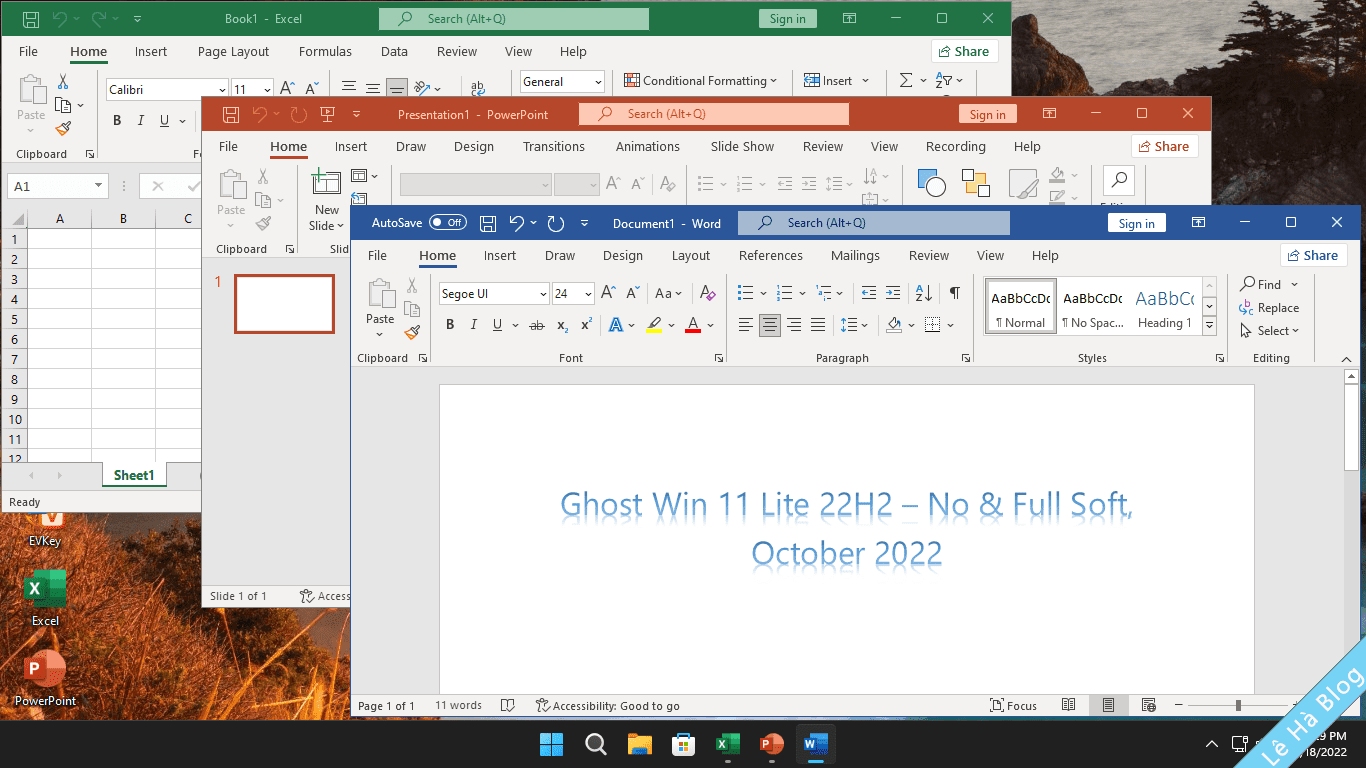Decrease font size in Word ribbon
The width and height of the screenshot is (1366, 768).
[633, 293]
